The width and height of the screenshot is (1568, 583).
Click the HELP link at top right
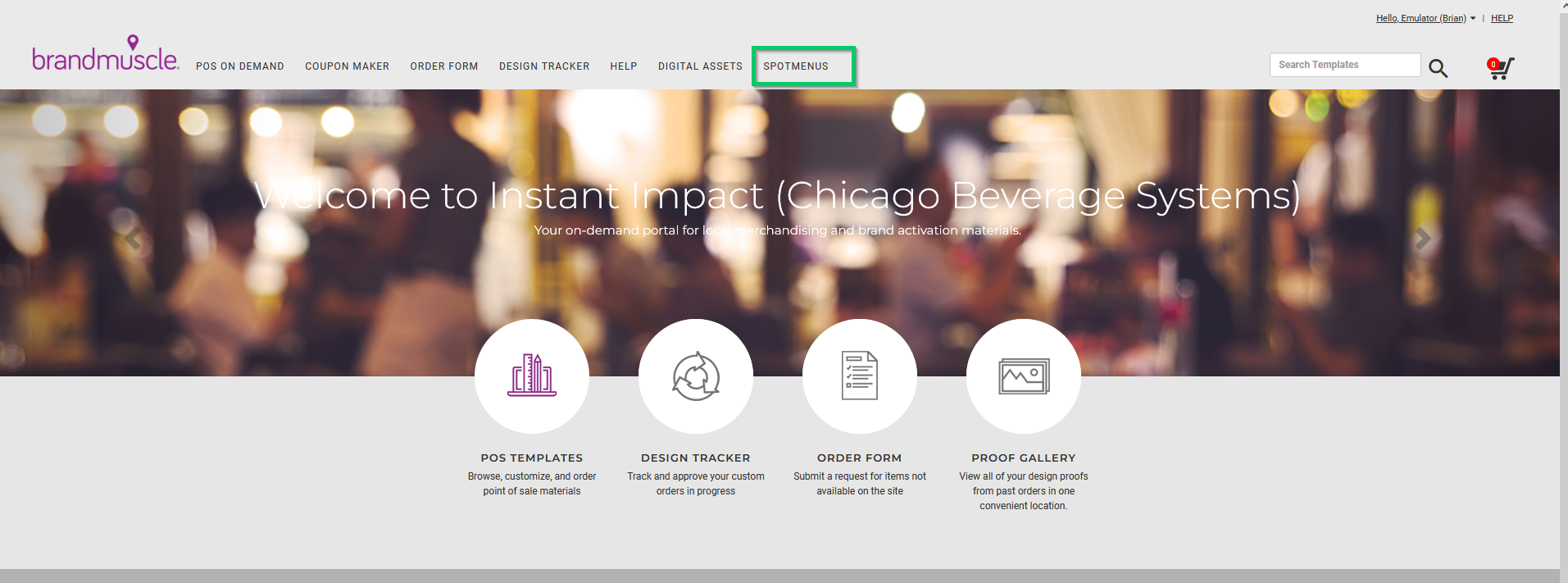pos(1502,18)
